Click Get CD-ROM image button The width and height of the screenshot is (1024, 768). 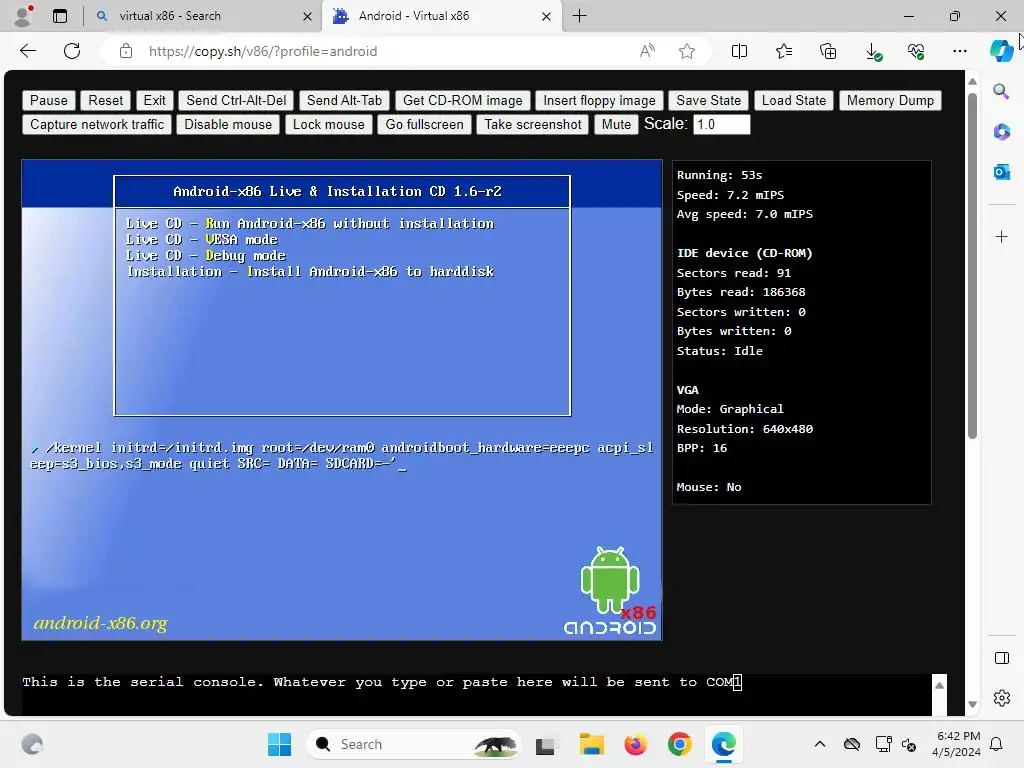click(x=462, y=100)
